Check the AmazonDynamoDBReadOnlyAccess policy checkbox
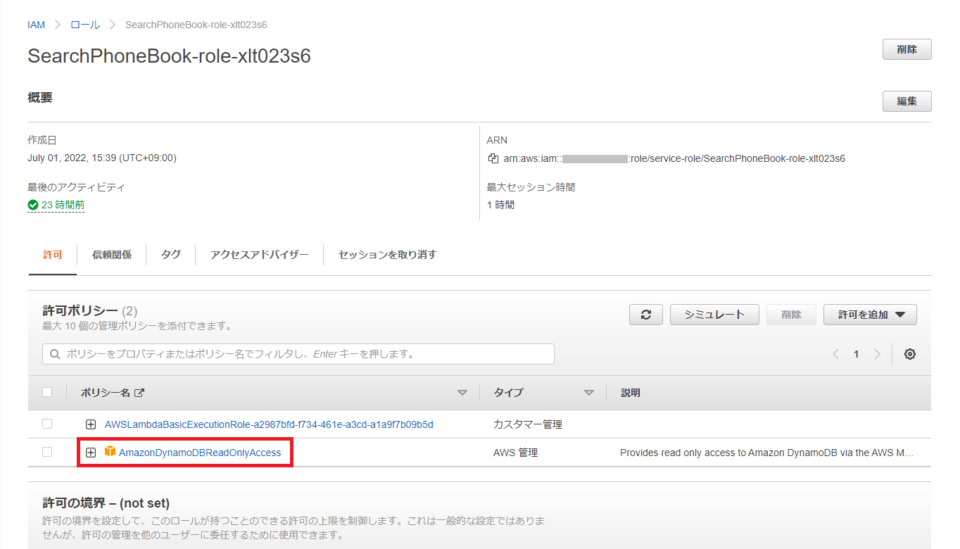This screenshot has width=960, height=549. pos(47,452)
